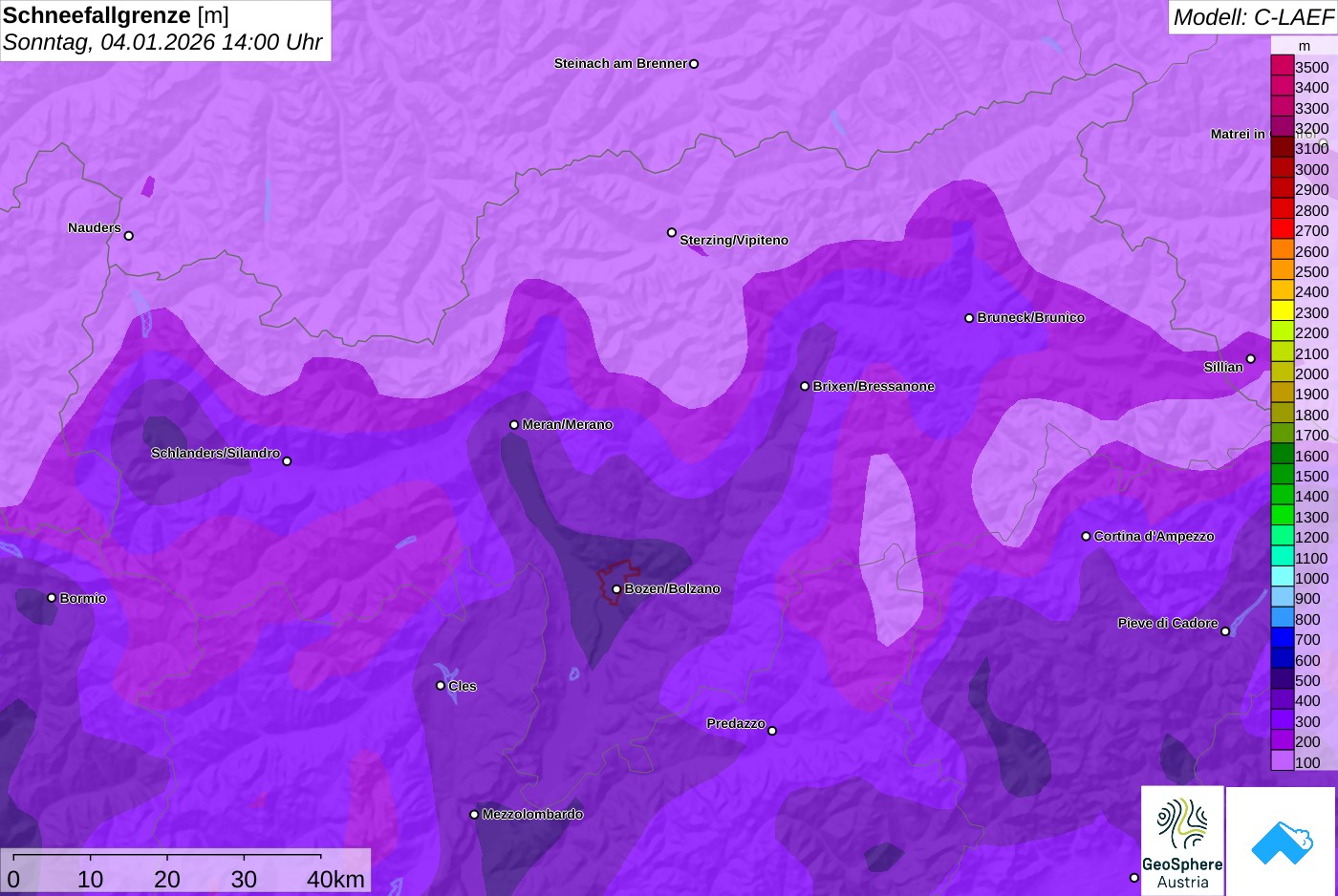The image size is (1338, 896).
Task: Click the 2800 m red legend swatch
Action: click(1282, 209)
